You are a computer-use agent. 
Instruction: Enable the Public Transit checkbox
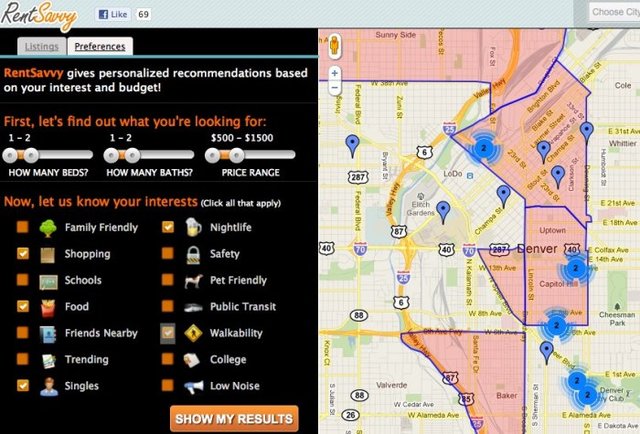167,306
